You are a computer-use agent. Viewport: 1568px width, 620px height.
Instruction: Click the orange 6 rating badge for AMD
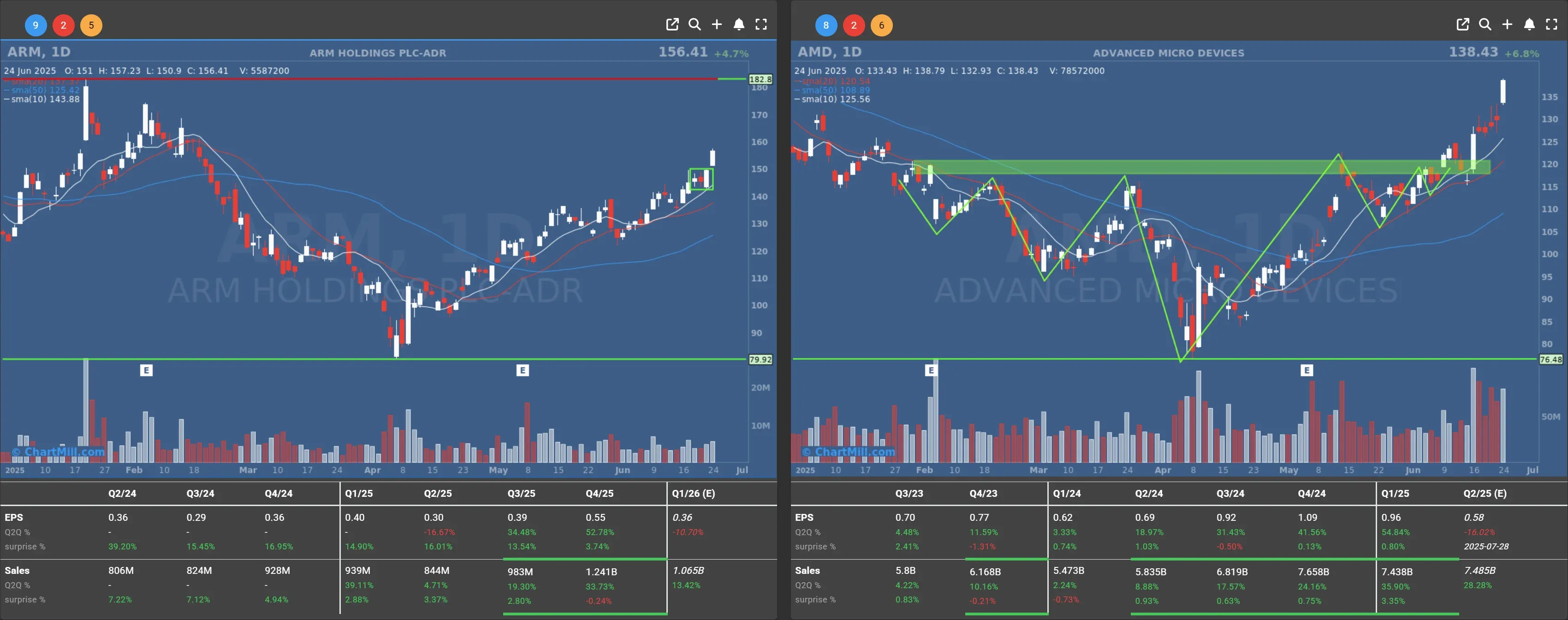(881, 25)
